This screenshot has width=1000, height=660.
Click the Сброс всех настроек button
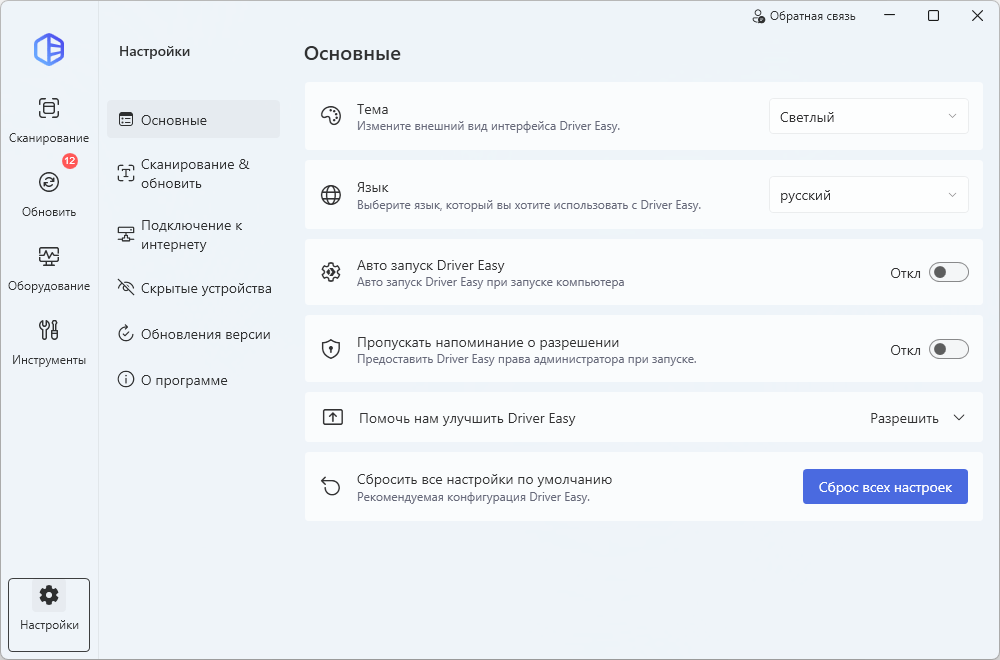tap(885, 487)
